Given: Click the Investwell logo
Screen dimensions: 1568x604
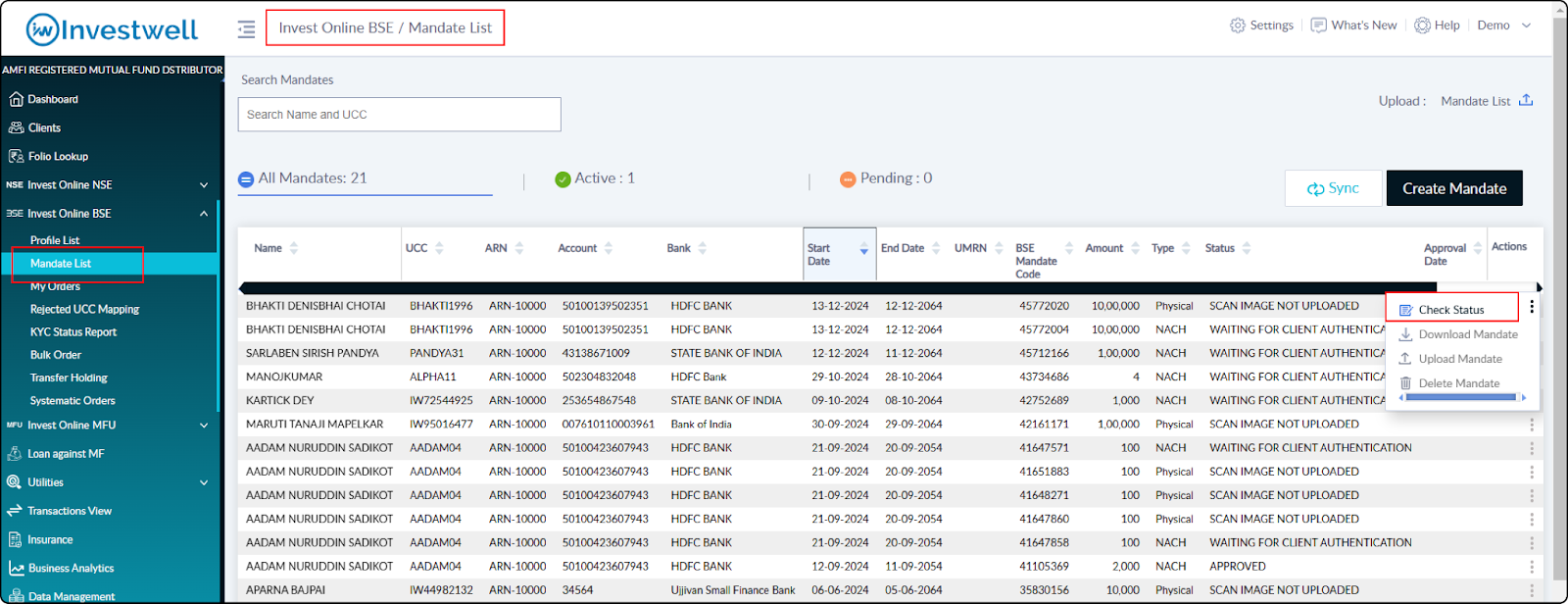Looking at the screenshot, I should (113, 29).
